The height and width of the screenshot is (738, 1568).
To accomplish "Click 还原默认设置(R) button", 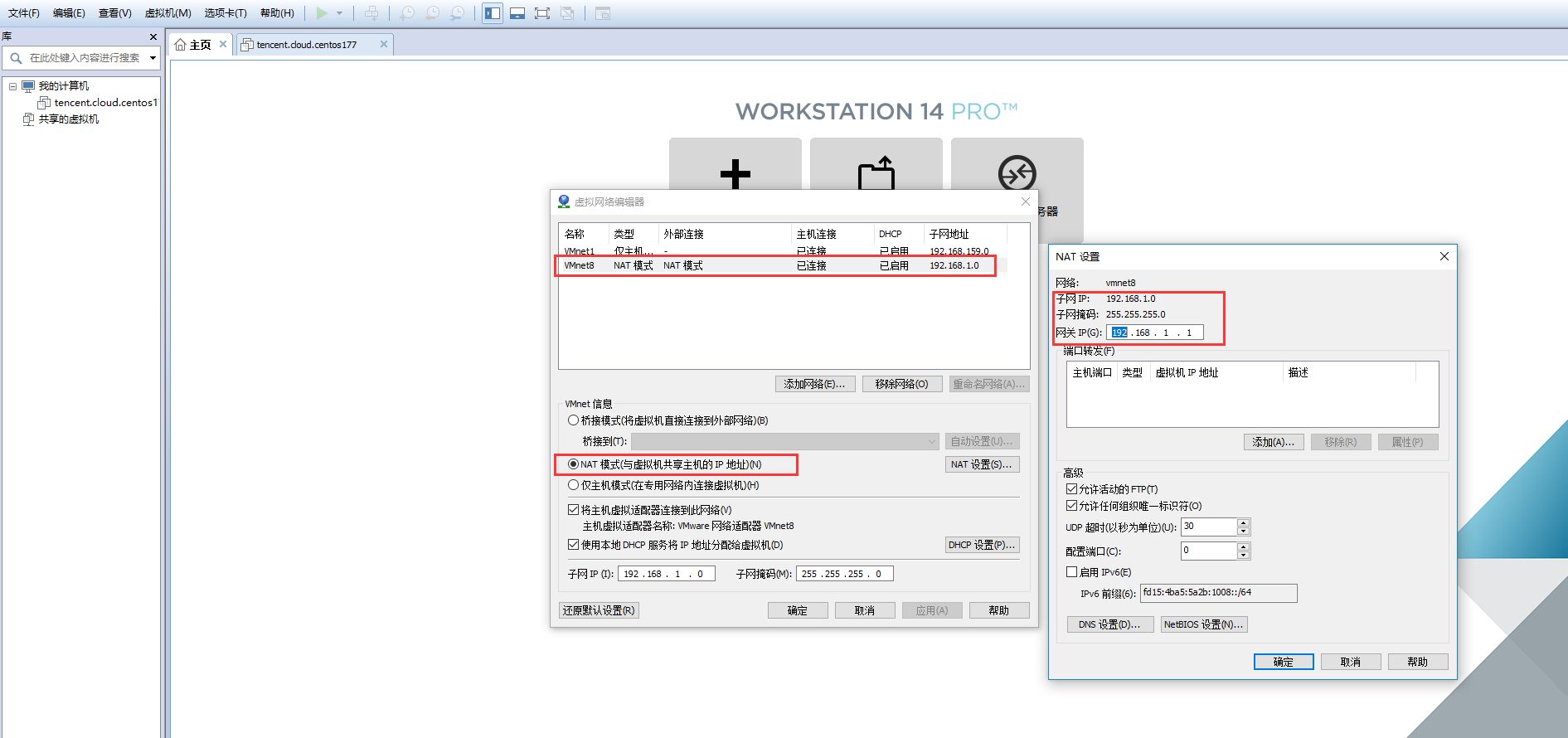I will [599, 610].
